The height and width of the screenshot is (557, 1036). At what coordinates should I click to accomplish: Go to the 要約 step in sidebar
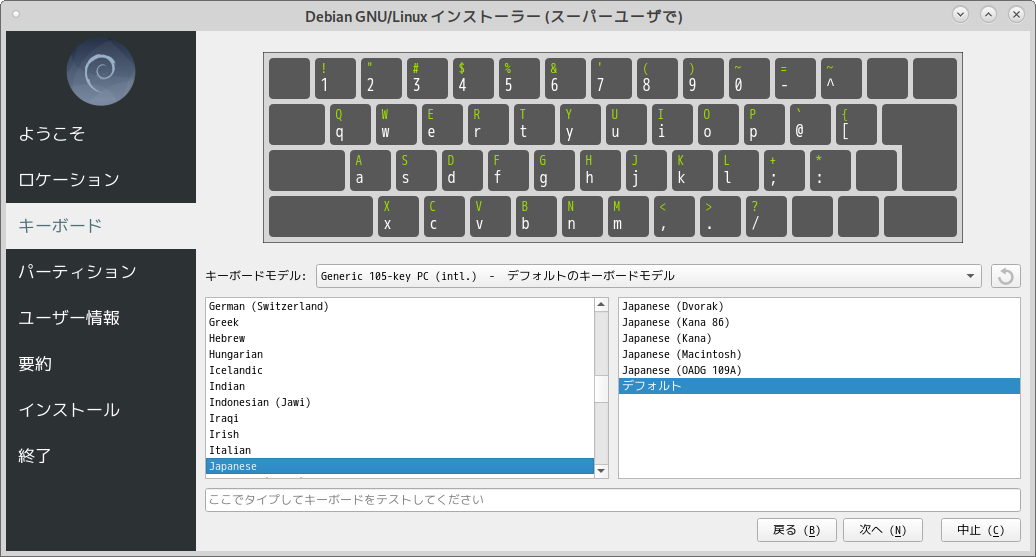(101, 364)
